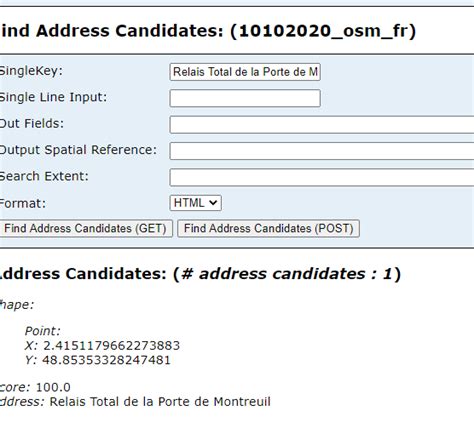Click the Address Candidates results heading

click(199, 274)
